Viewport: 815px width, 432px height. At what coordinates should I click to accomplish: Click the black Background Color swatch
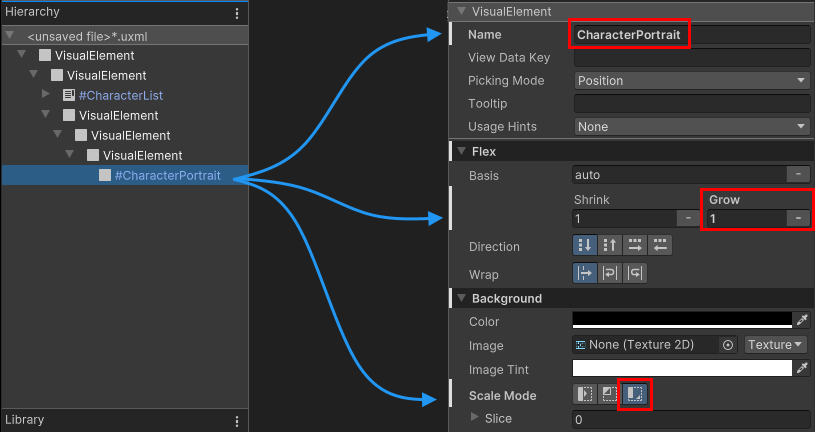pos(681,320)
